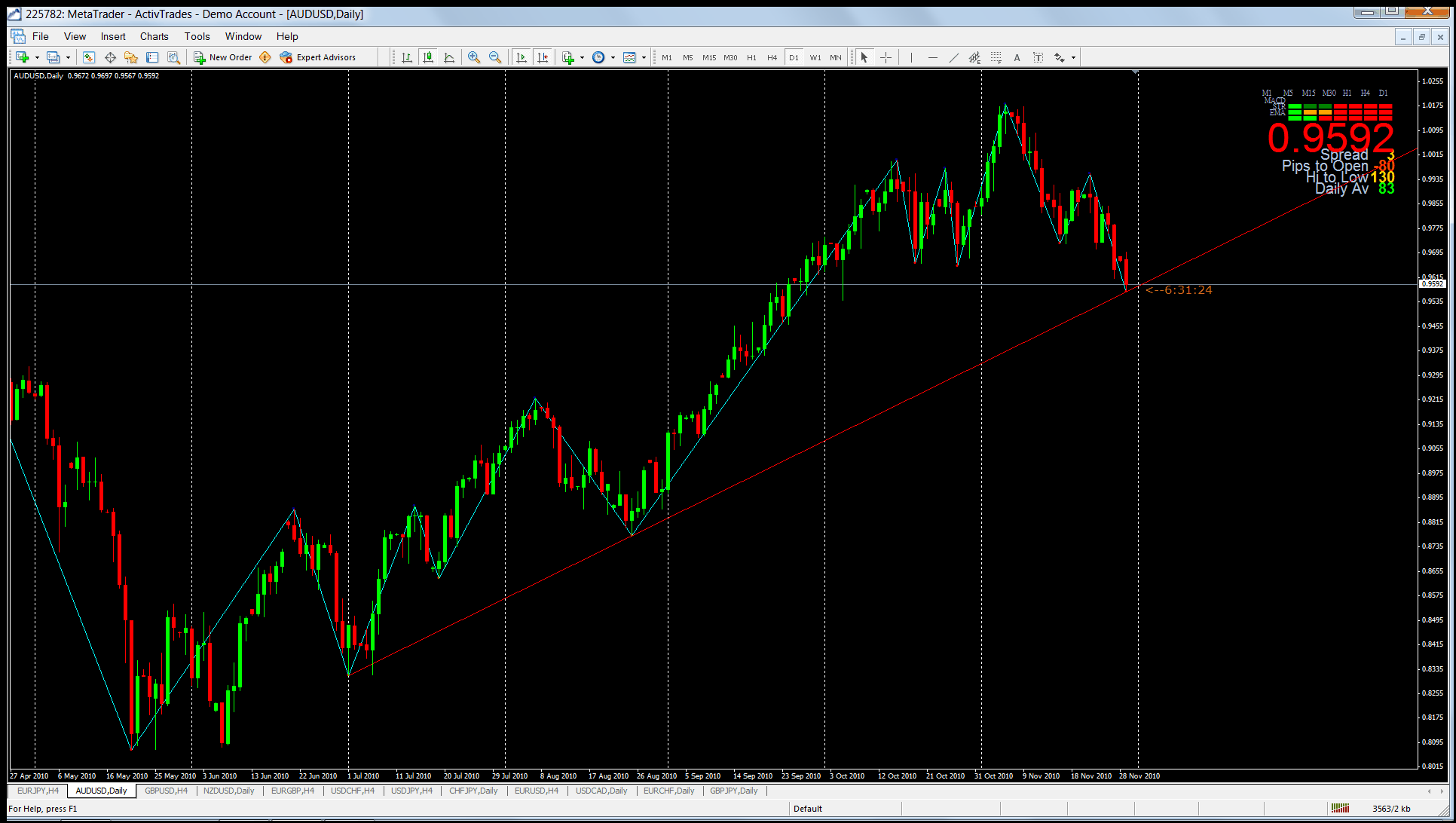Select the H4 timeframe button
The height and width of the screenshot is (823, 1456).
(x=772, y=57)
